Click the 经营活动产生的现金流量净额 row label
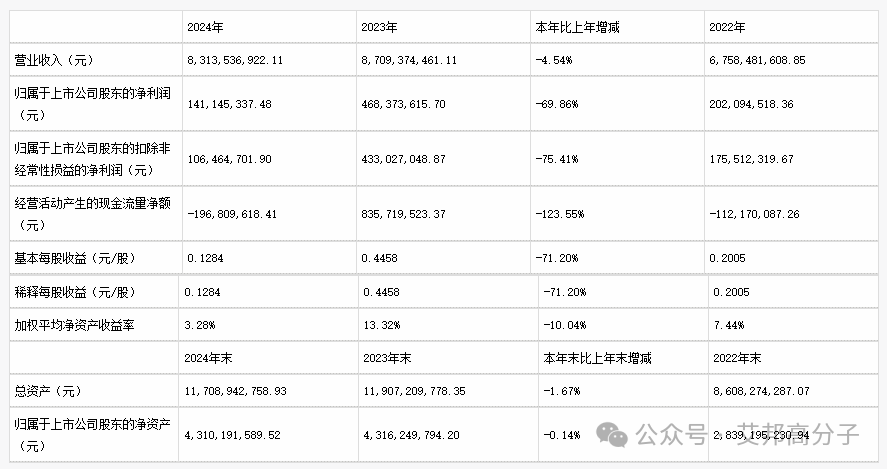The width and height of the screenshot is (887, 469). point(92,214)
